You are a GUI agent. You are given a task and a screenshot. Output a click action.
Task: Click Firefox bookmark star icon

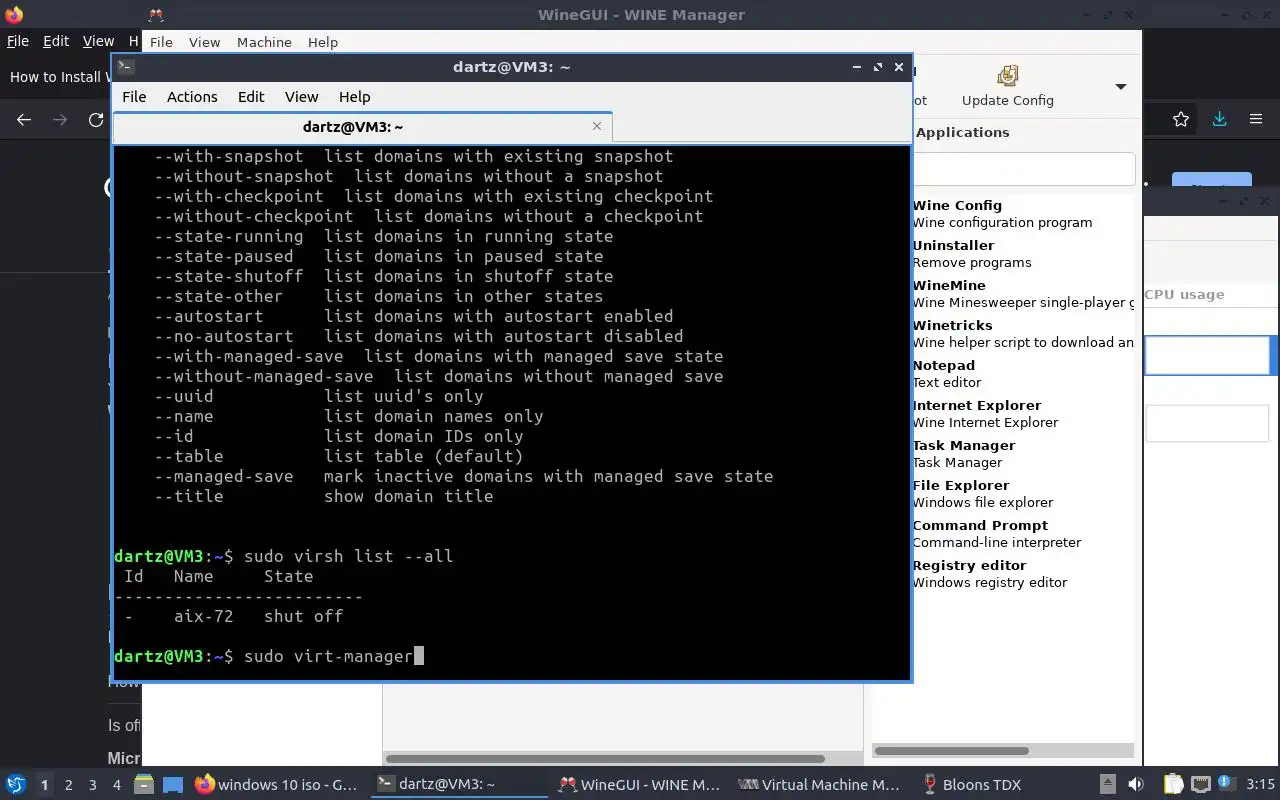pyautogui.click(x=1181, y=119)
